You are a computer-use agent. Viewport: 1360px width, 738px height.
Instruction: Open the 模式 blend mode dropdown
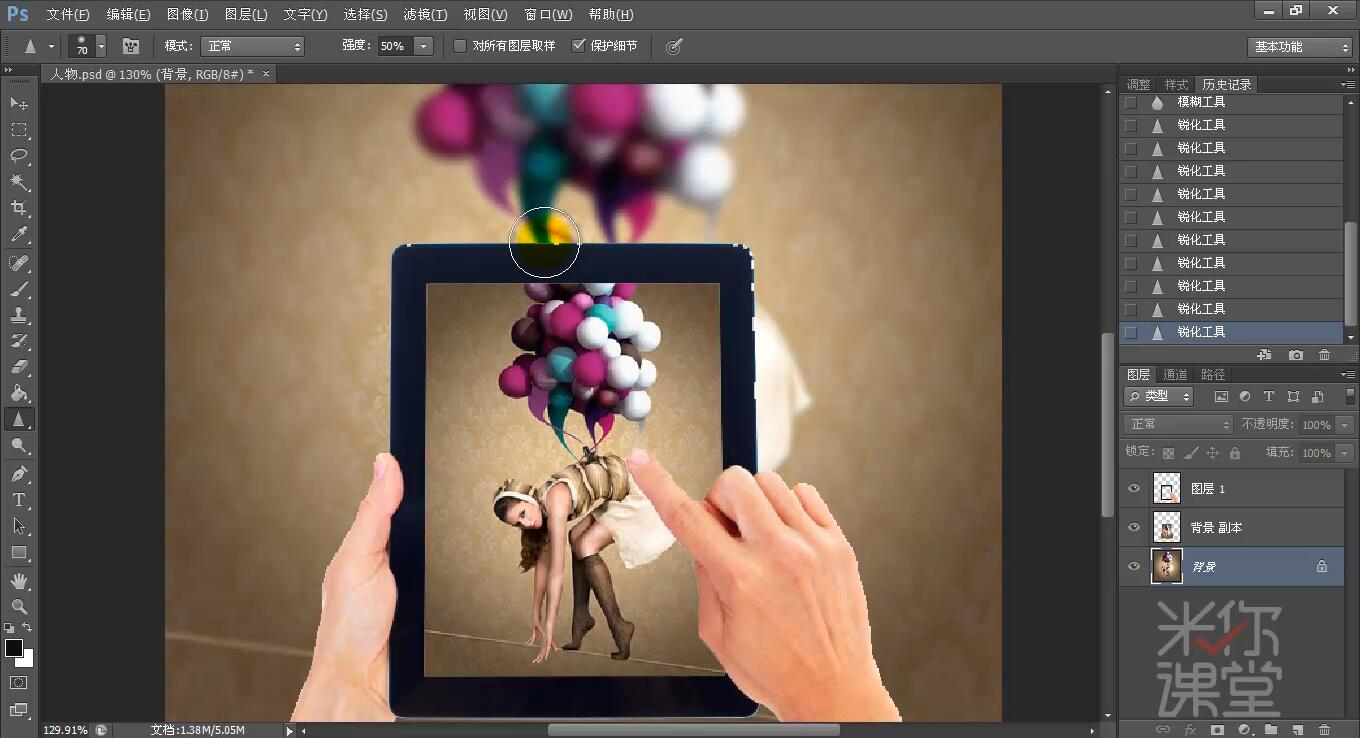(x=252, y=46)
